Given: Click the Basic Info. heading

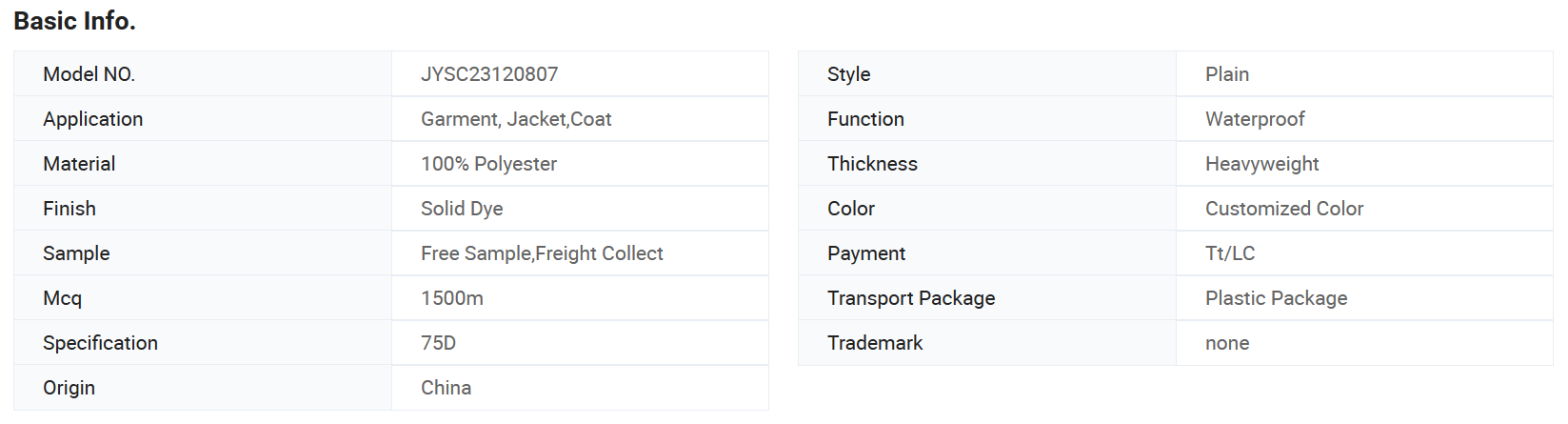Looking at the screenshot, I should [74, 21].
